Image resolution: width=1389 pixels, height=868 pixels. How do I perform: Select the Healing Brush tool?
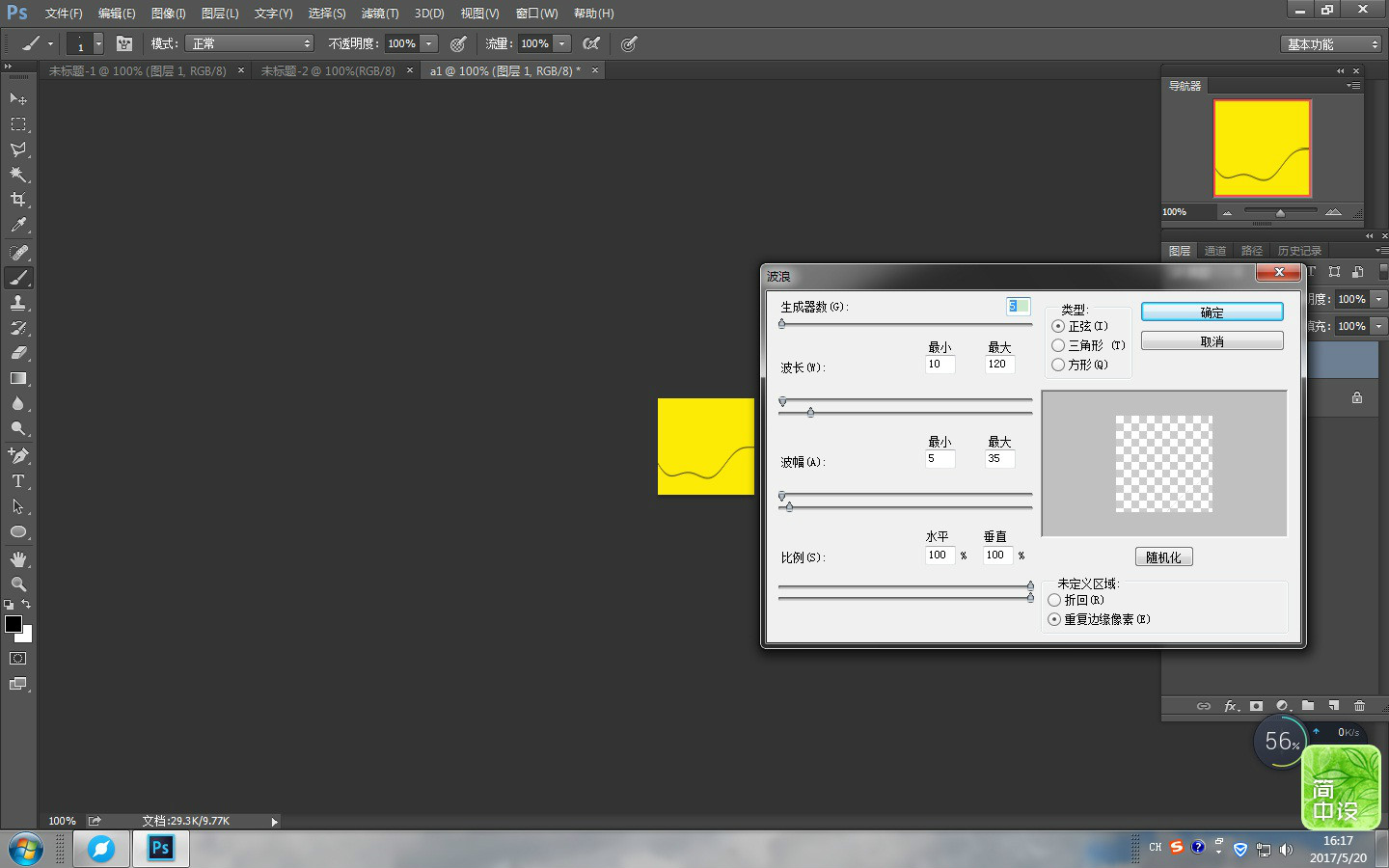[18, 252]
